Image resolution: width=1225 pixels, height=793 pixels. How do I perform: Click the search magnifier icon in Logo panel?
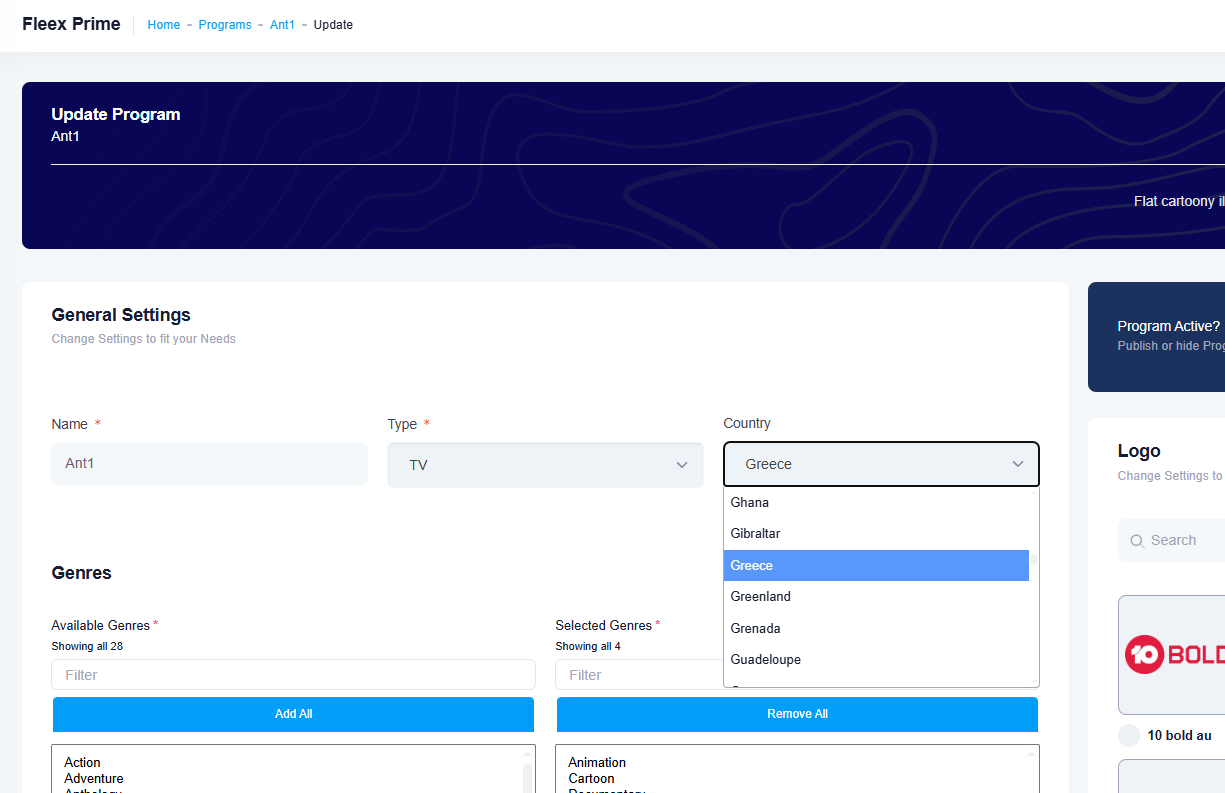click(x=1137, y=541)
